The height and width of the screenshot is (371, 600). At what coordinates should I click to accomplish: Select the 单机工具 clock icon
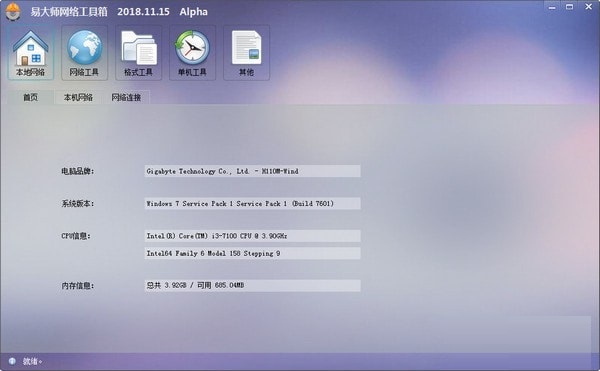(x=192, y=53)
